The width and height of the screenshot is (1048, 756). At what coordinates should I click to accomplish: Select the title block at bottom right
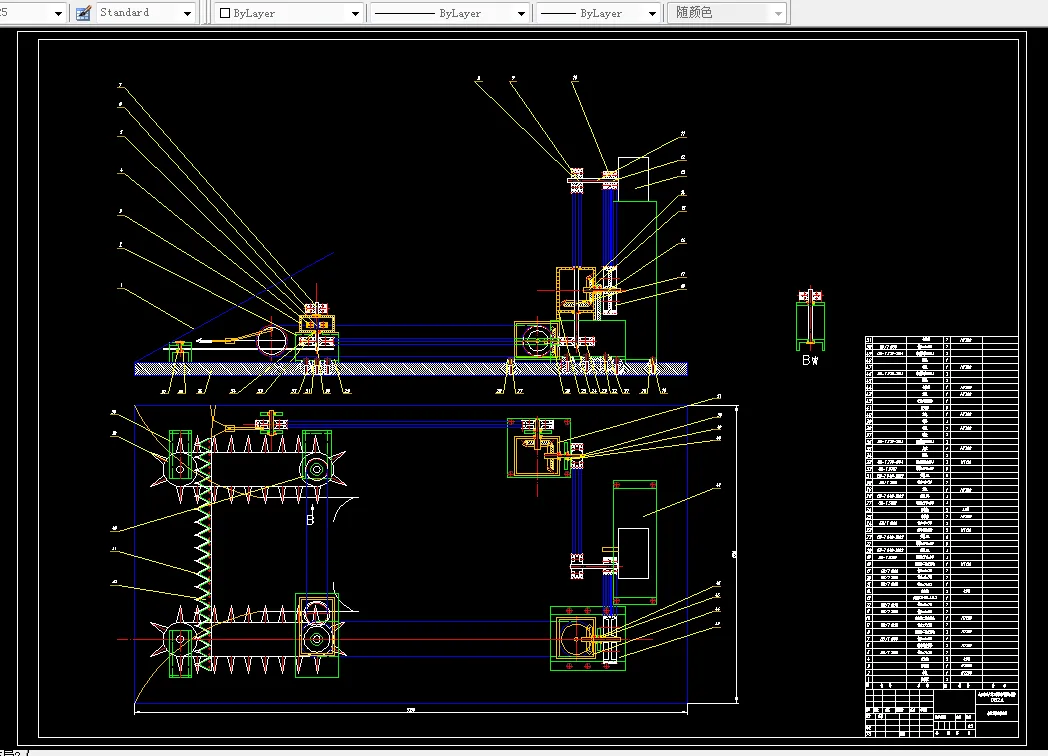pyautogui.click(x=941, y=713)
